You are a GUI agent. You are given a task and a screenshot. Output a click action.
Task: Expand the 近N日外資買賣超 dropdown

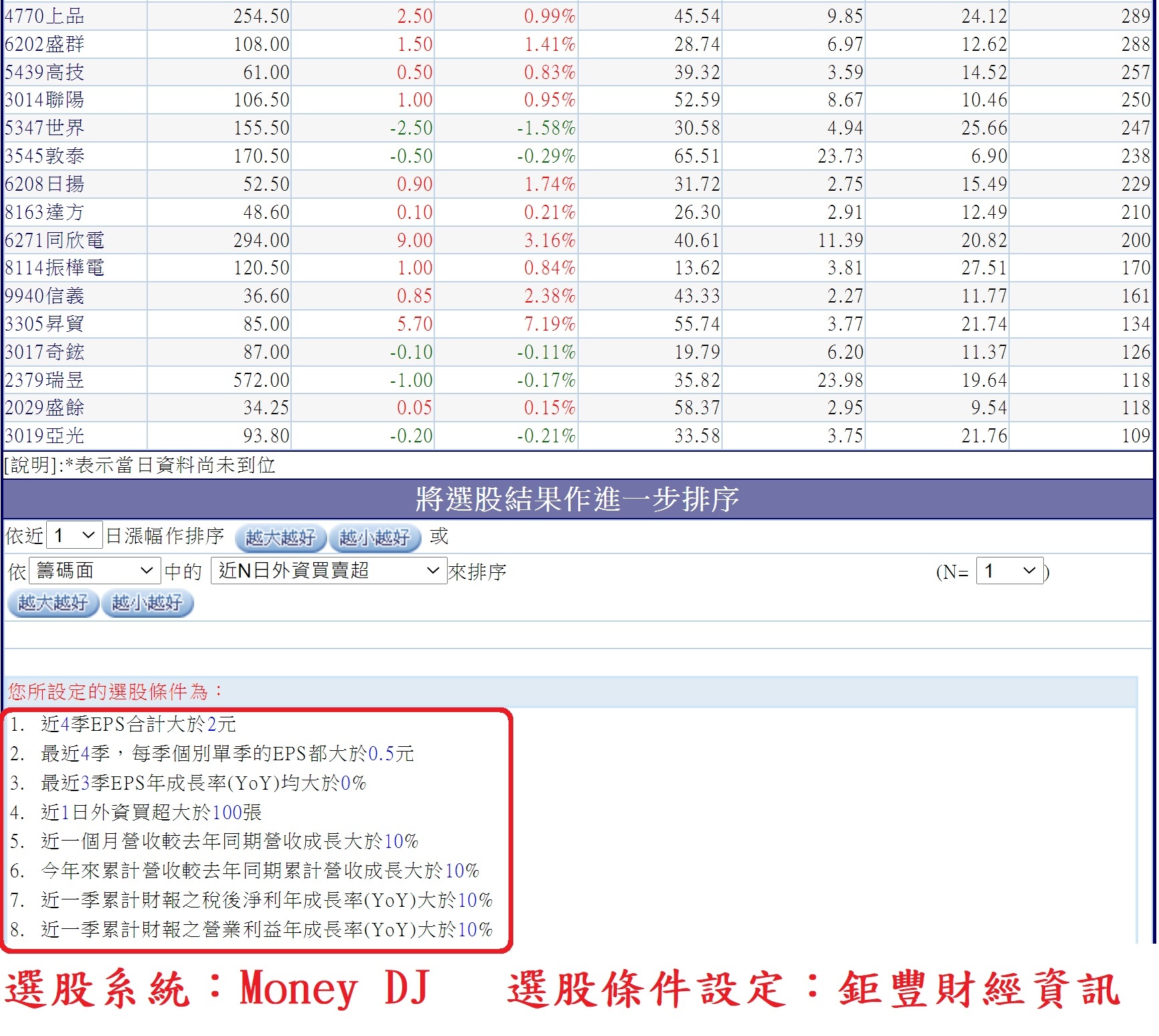[x=329, y=571]
